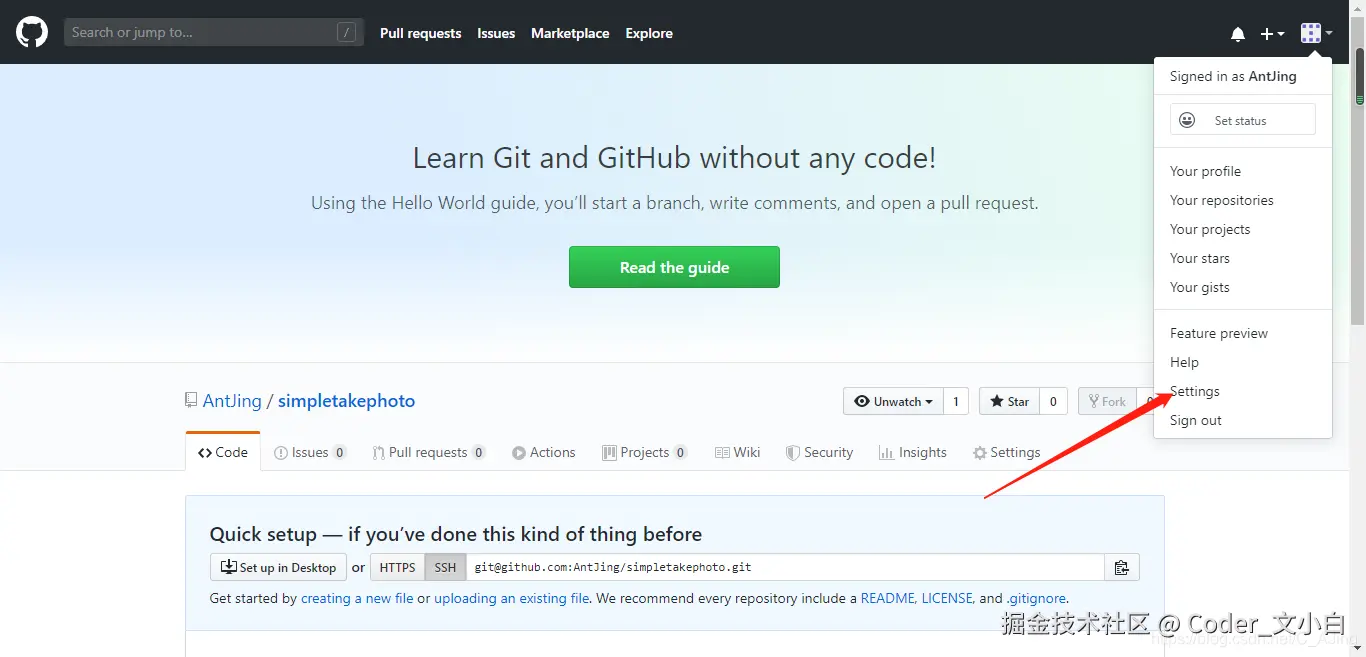Copy clone URL with clipboard icon

click(1122, 567)
